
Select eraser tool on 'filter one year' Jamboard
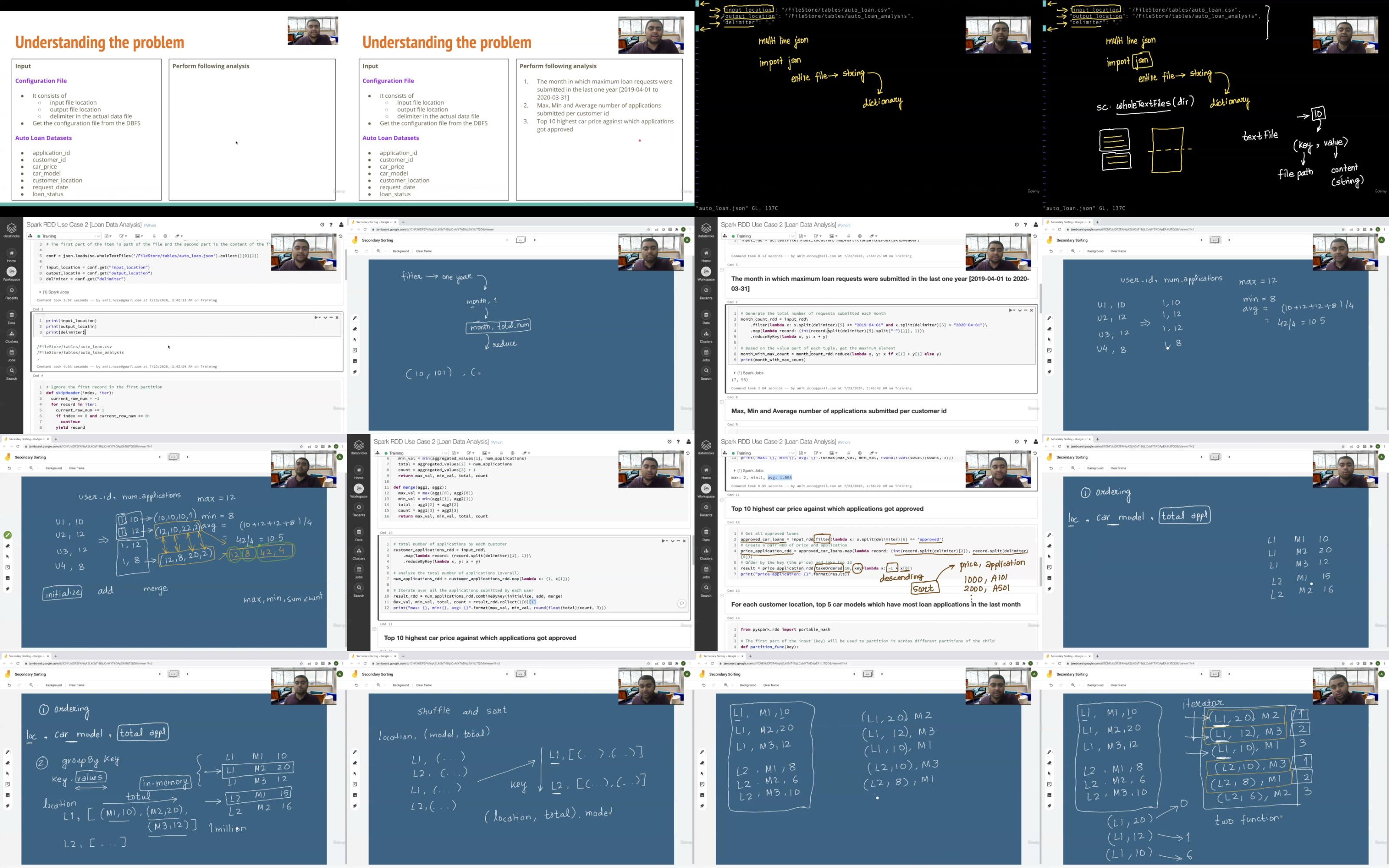point(355,329)
